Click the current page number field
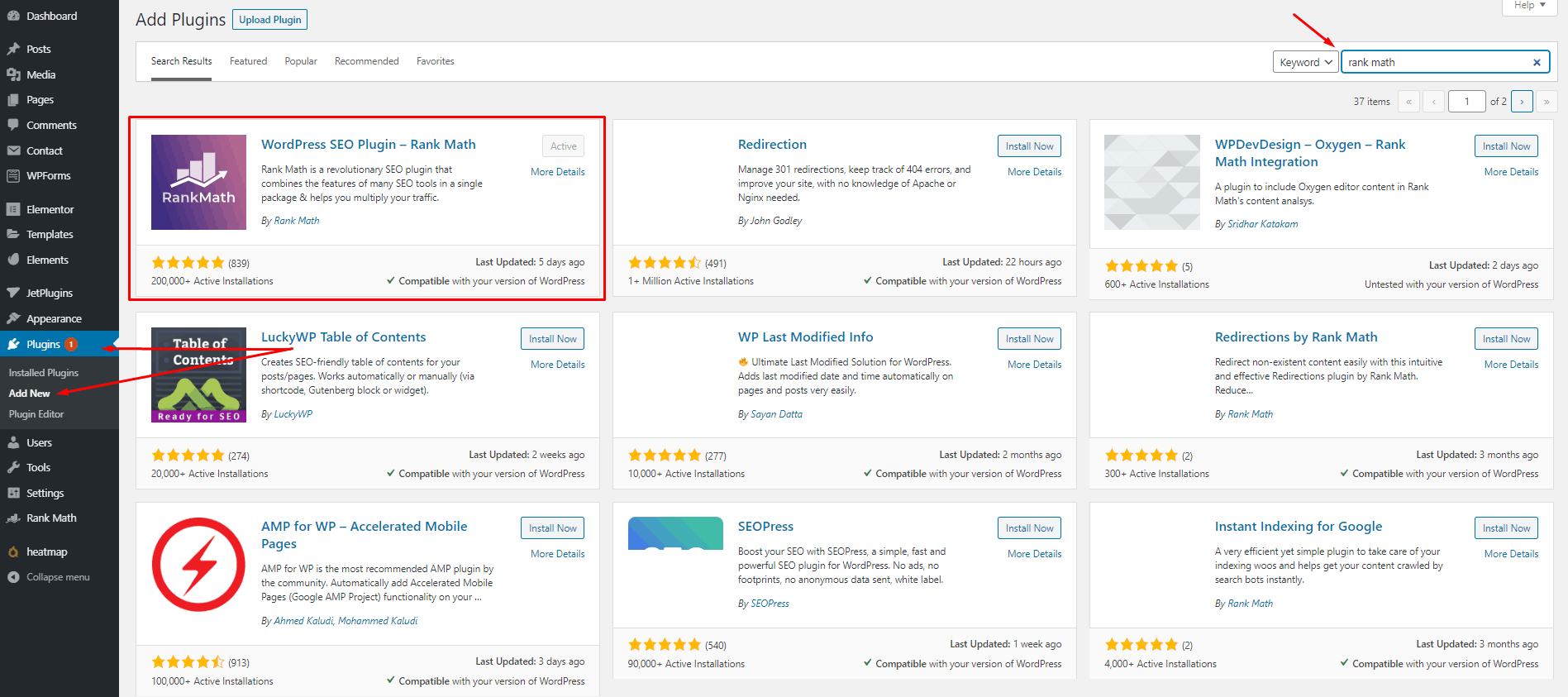The width and height of the screenshot is (1568, 697). click(x=1466, y=102)
